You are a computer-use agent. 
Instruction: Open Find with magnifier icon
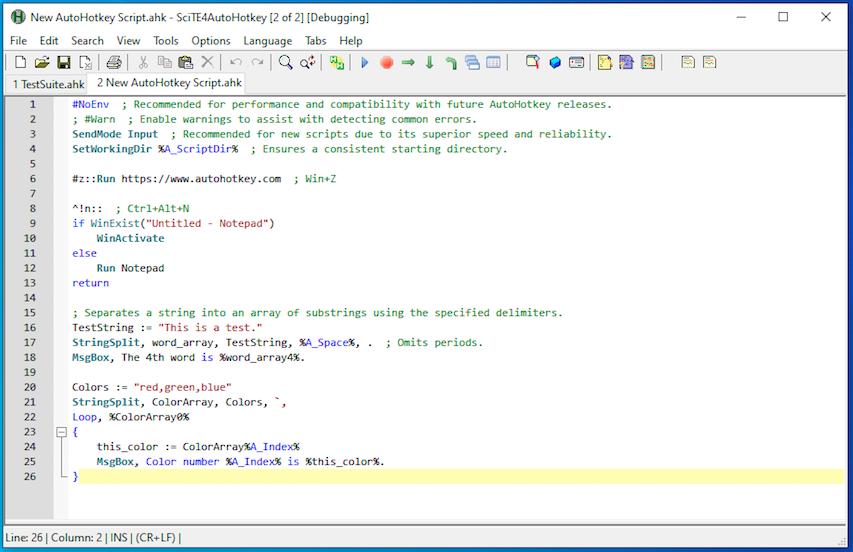(x=285, y=63)
